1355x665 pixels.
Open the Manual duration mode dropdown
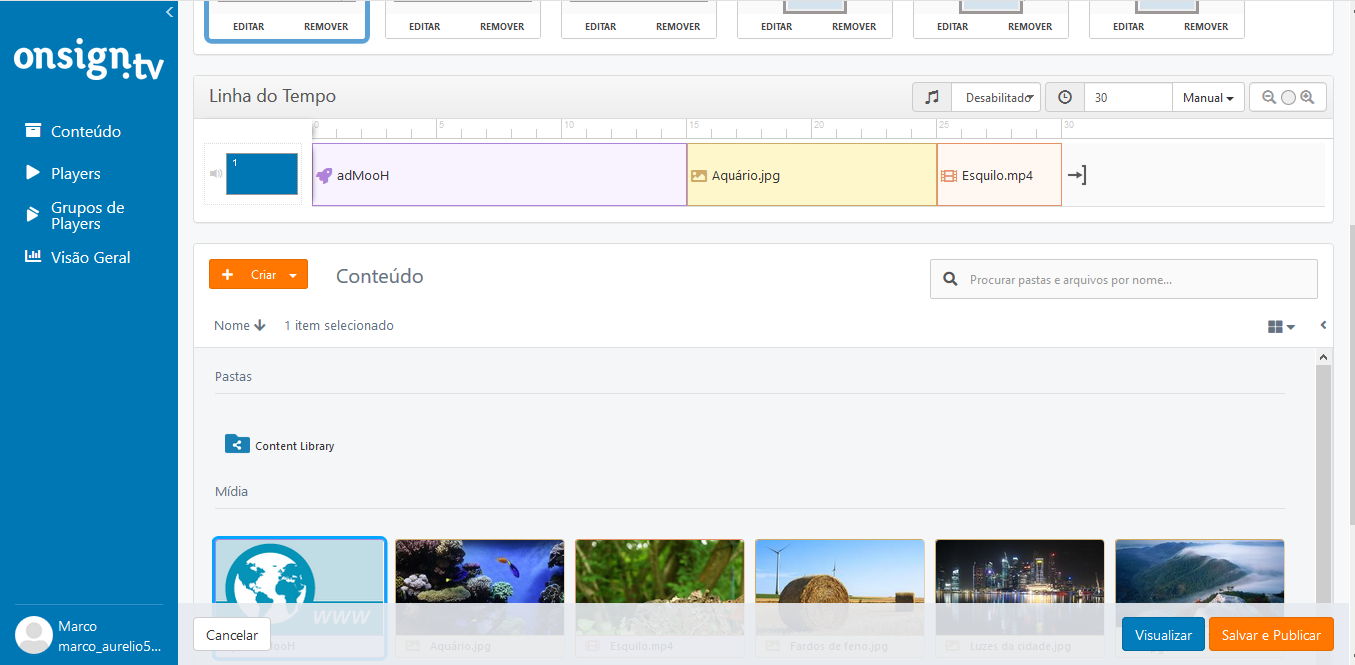point(1208,97)
